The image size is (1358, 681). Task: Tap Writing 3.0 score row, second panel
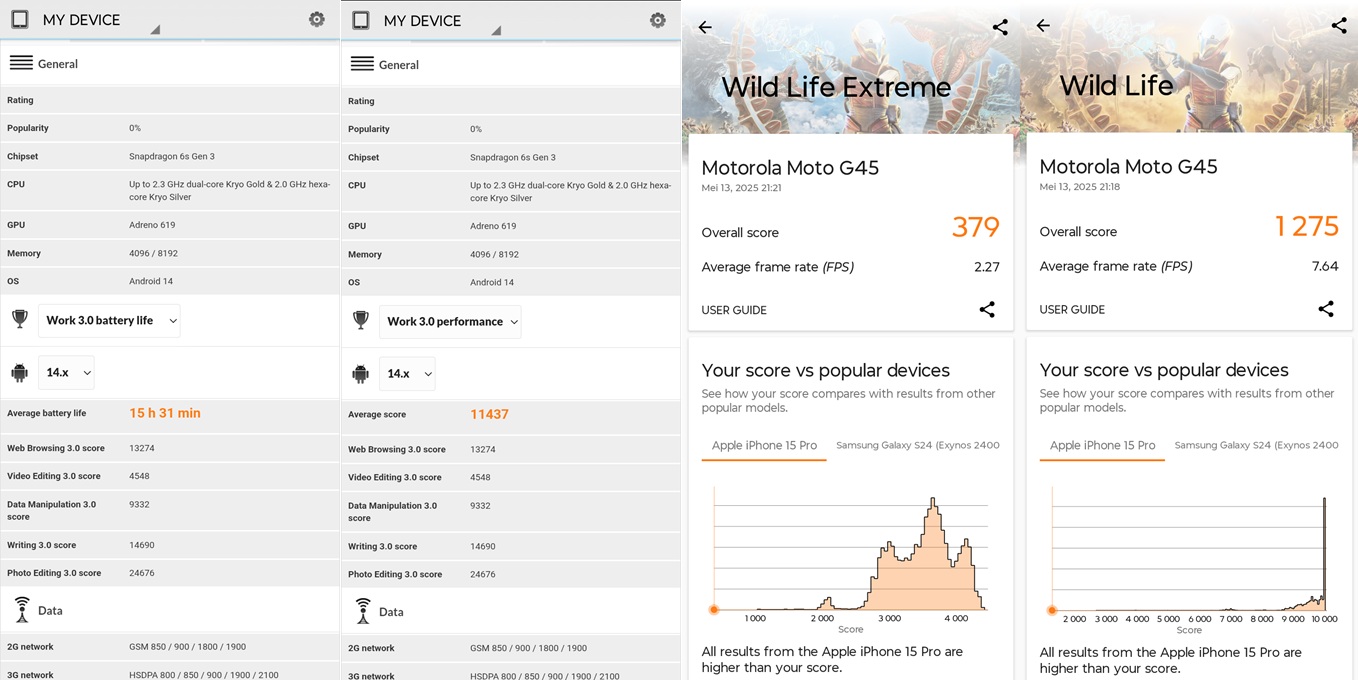pos(511,546)
